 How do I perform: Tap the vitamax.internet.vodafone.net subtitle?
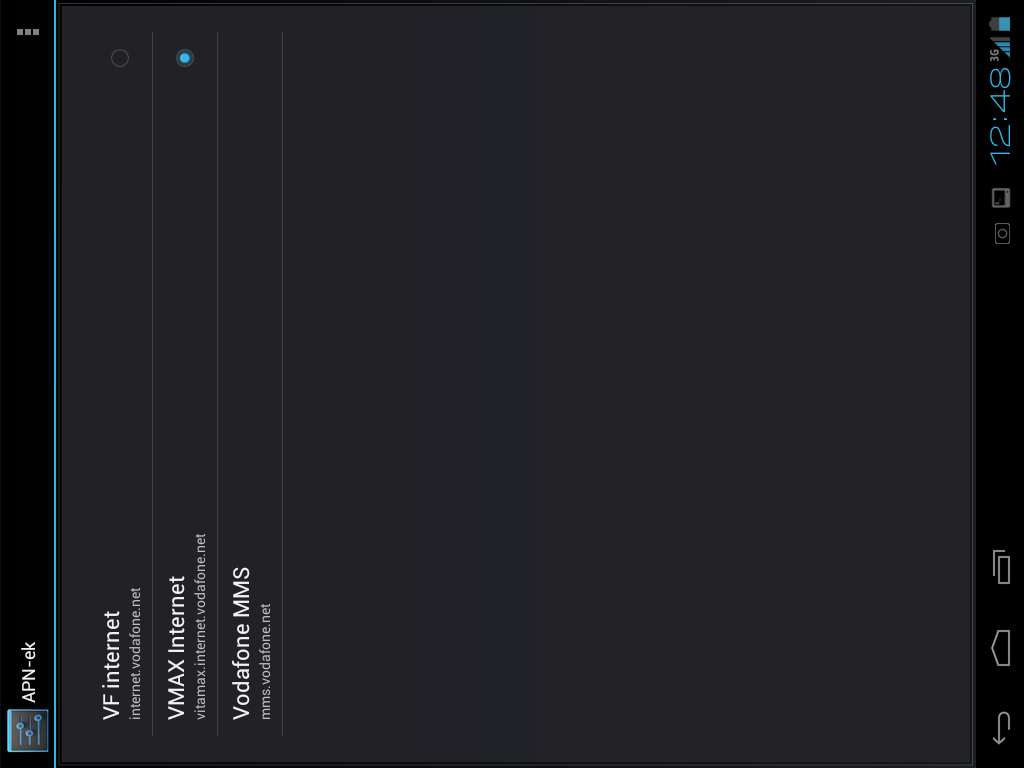point(200,626)
